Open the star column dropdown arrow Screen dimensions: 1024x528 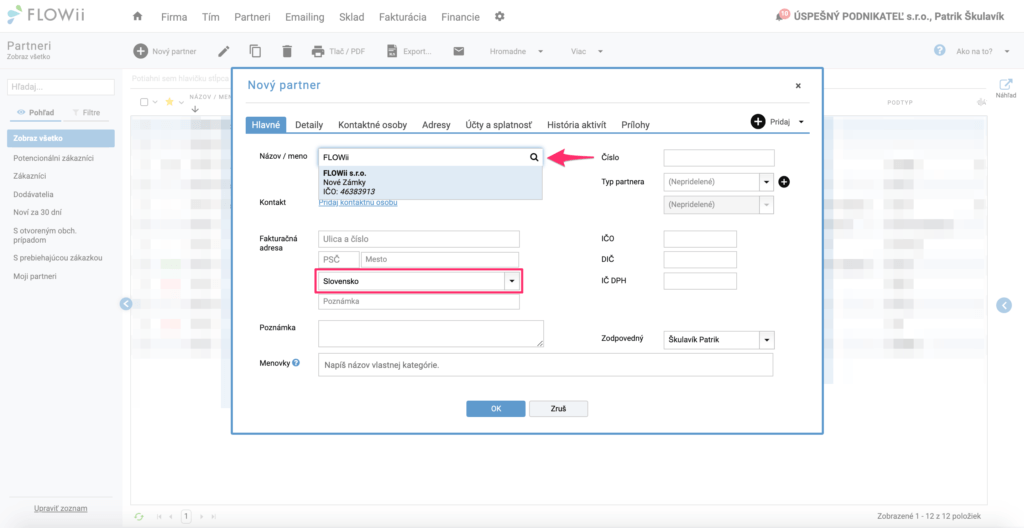pos(182,102)
